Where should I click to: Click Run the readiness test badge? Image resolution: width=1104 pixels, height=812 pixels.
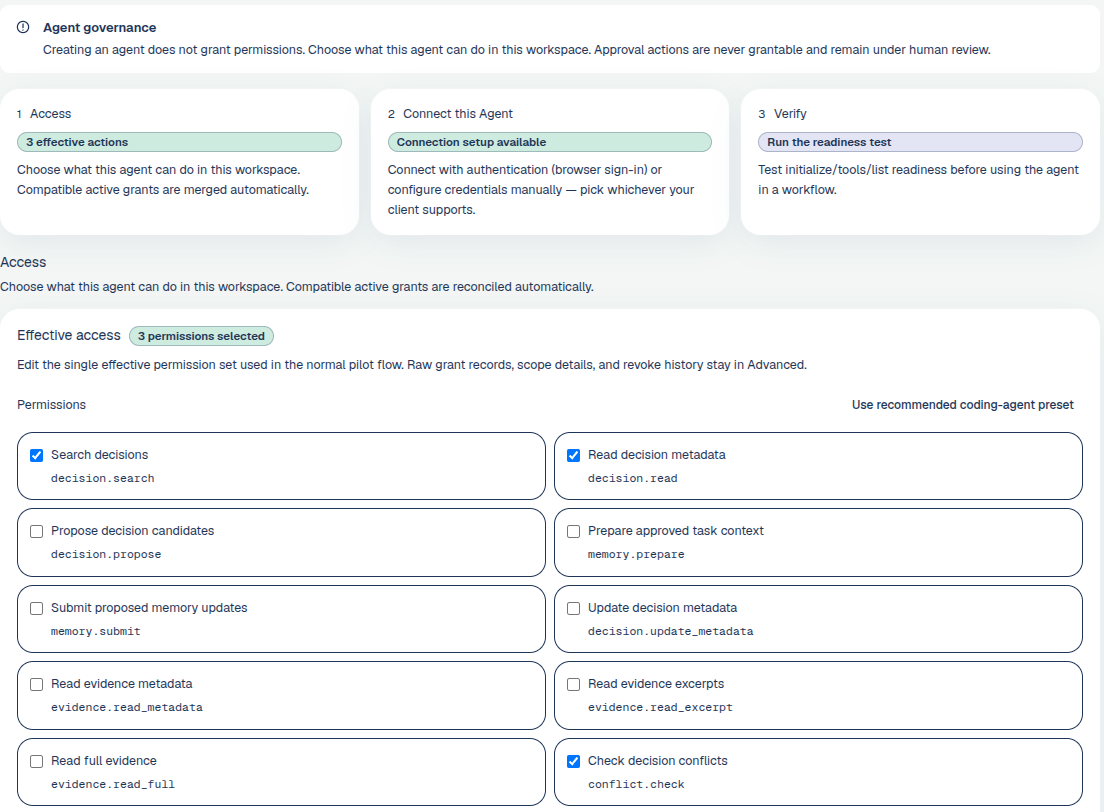click(x=920, y=142)
